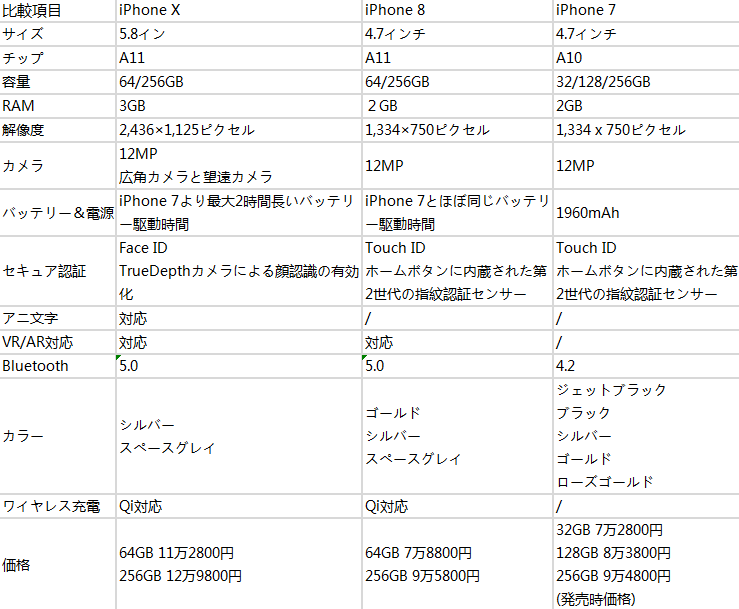Click the 比較項目 header cell
The width and height of the screenshot is (739, 609).
(x=57, y=10)
